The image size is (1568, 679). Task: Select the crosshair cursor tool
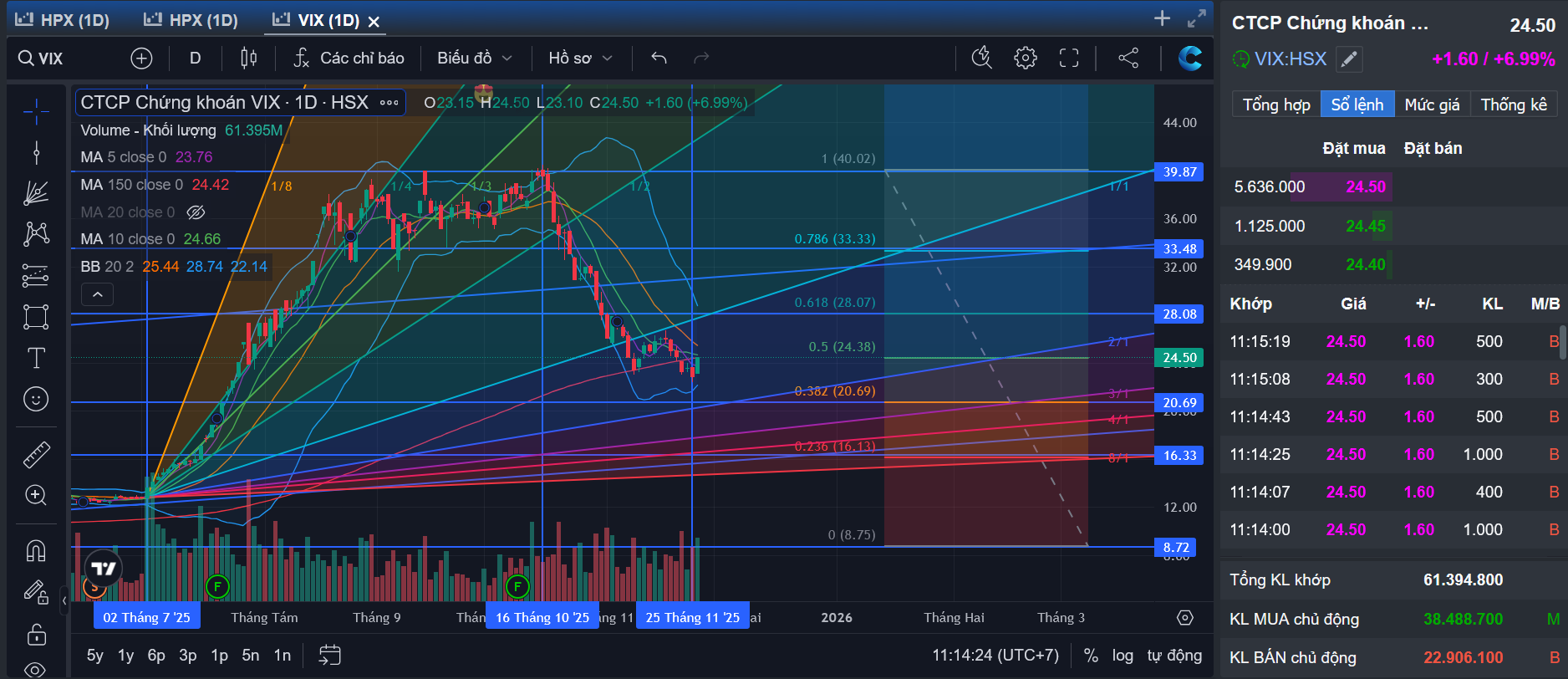[36, 110]
